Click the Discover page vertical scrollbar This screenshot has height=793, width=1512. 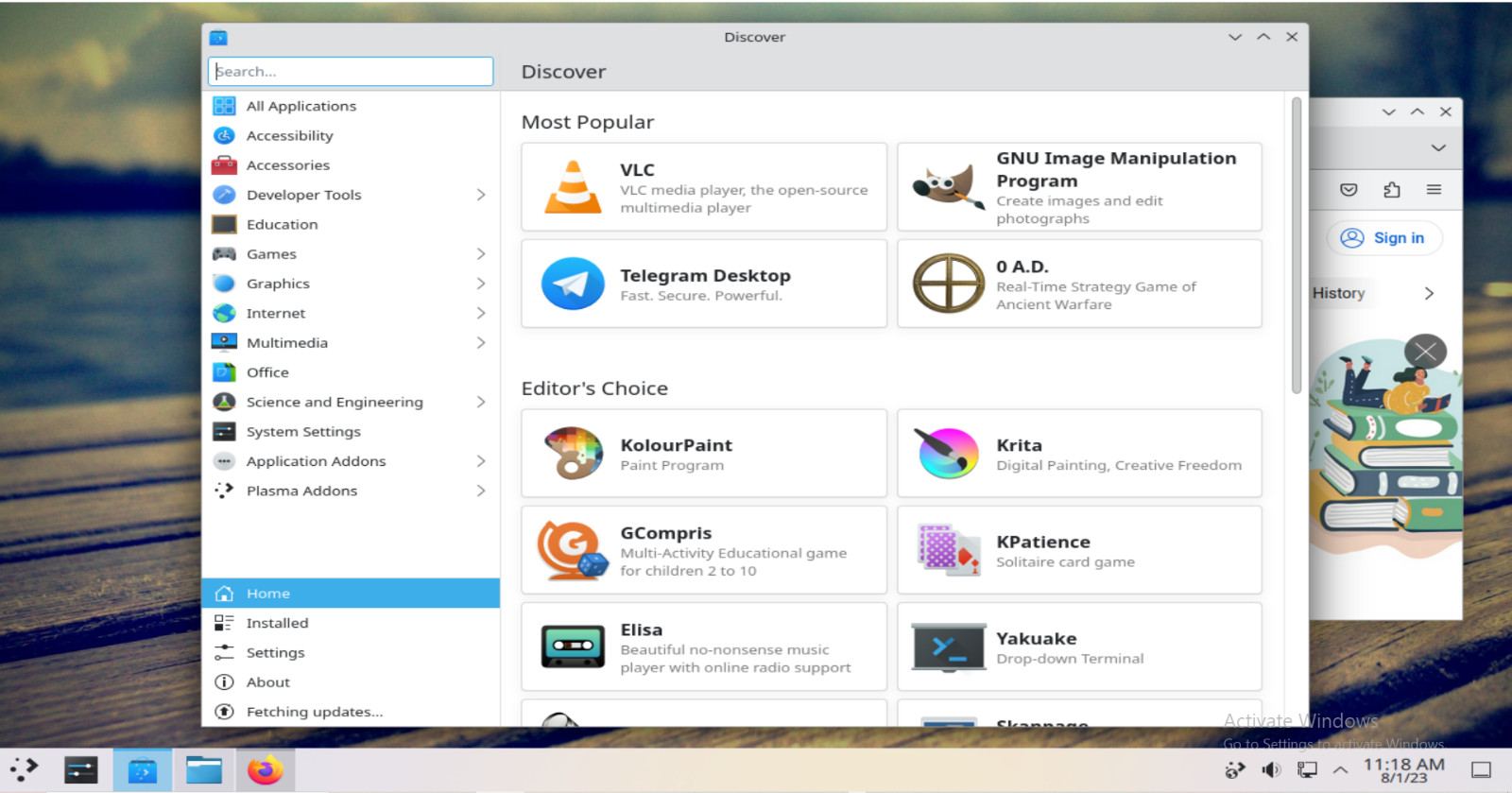coord(1297,246)
